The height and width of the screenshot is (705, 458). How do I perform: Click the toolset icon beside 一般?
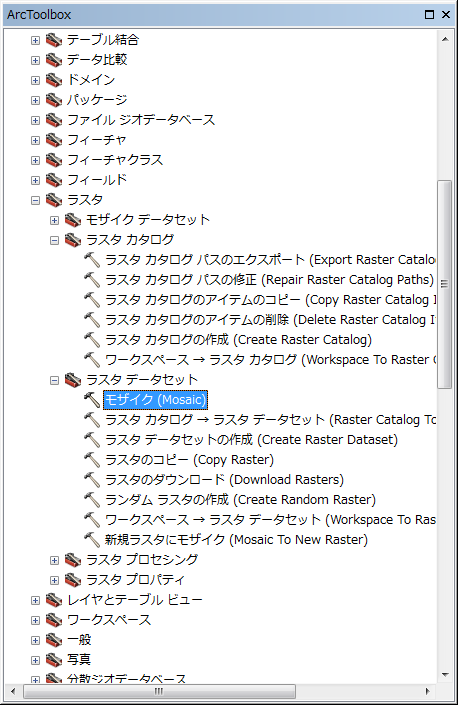(54, 640)
